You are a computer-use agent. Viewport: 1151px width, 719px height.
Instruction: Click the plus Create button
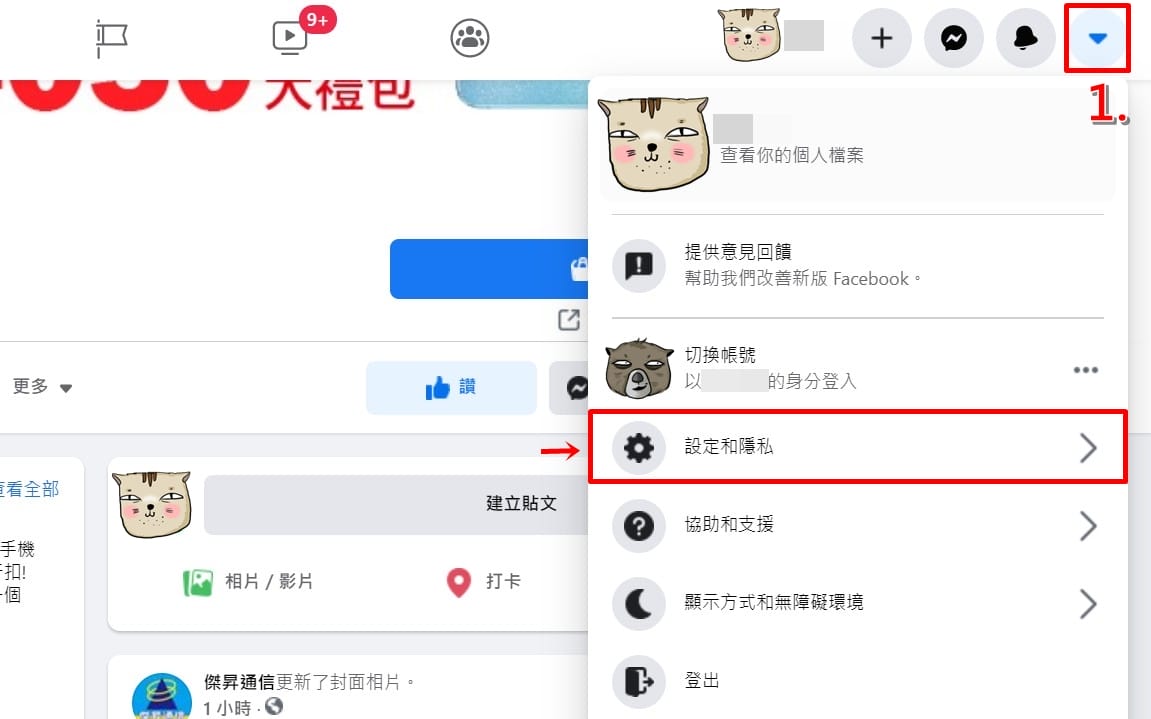[882, 38]
